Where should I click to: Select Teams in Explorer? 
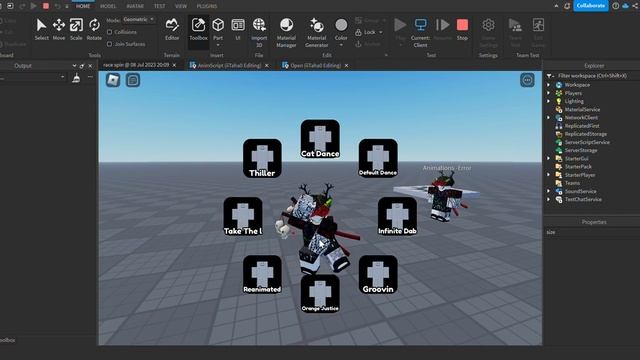pyautogui.click(x=572, y=183)
